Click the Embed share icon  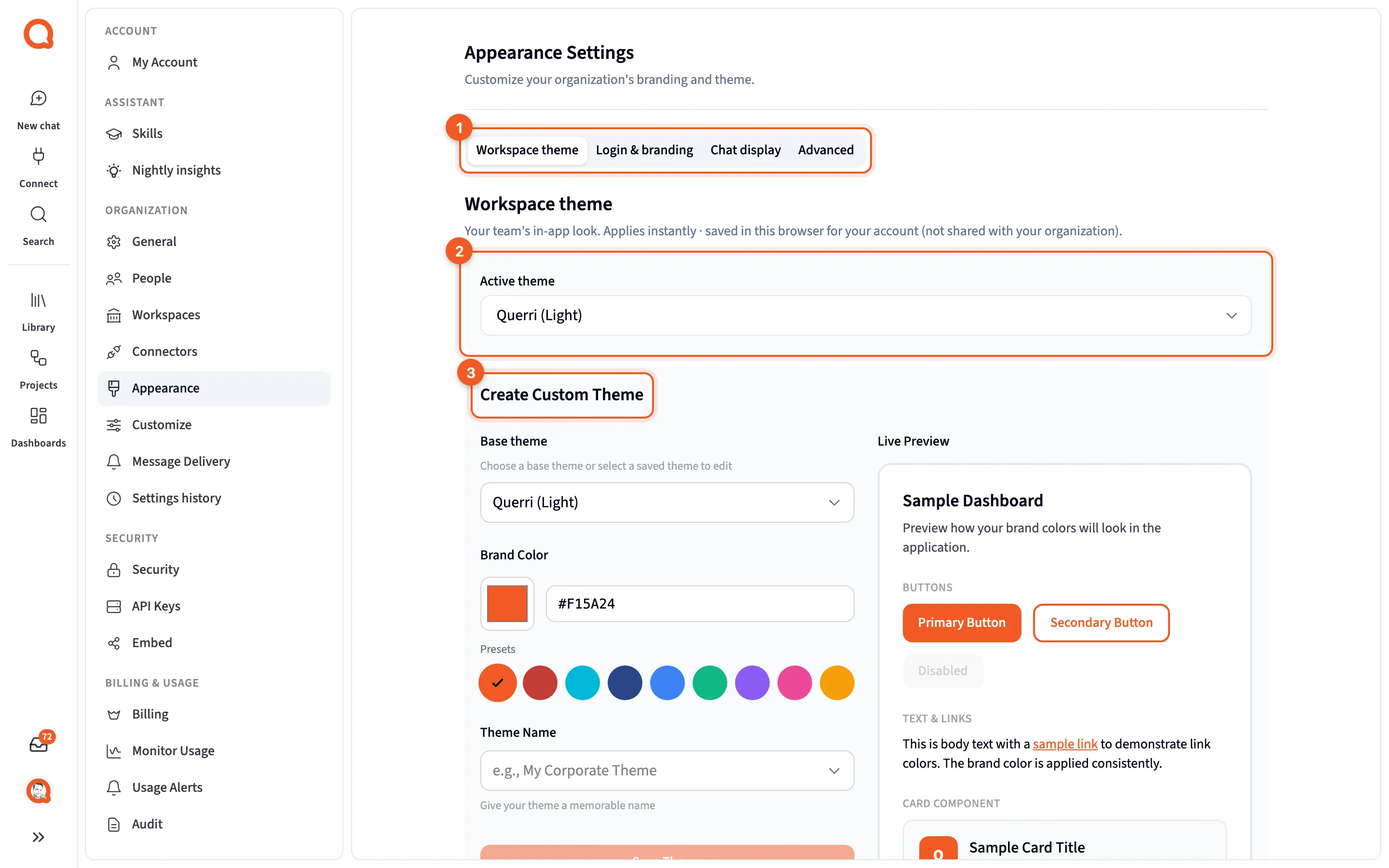(114, 643)
